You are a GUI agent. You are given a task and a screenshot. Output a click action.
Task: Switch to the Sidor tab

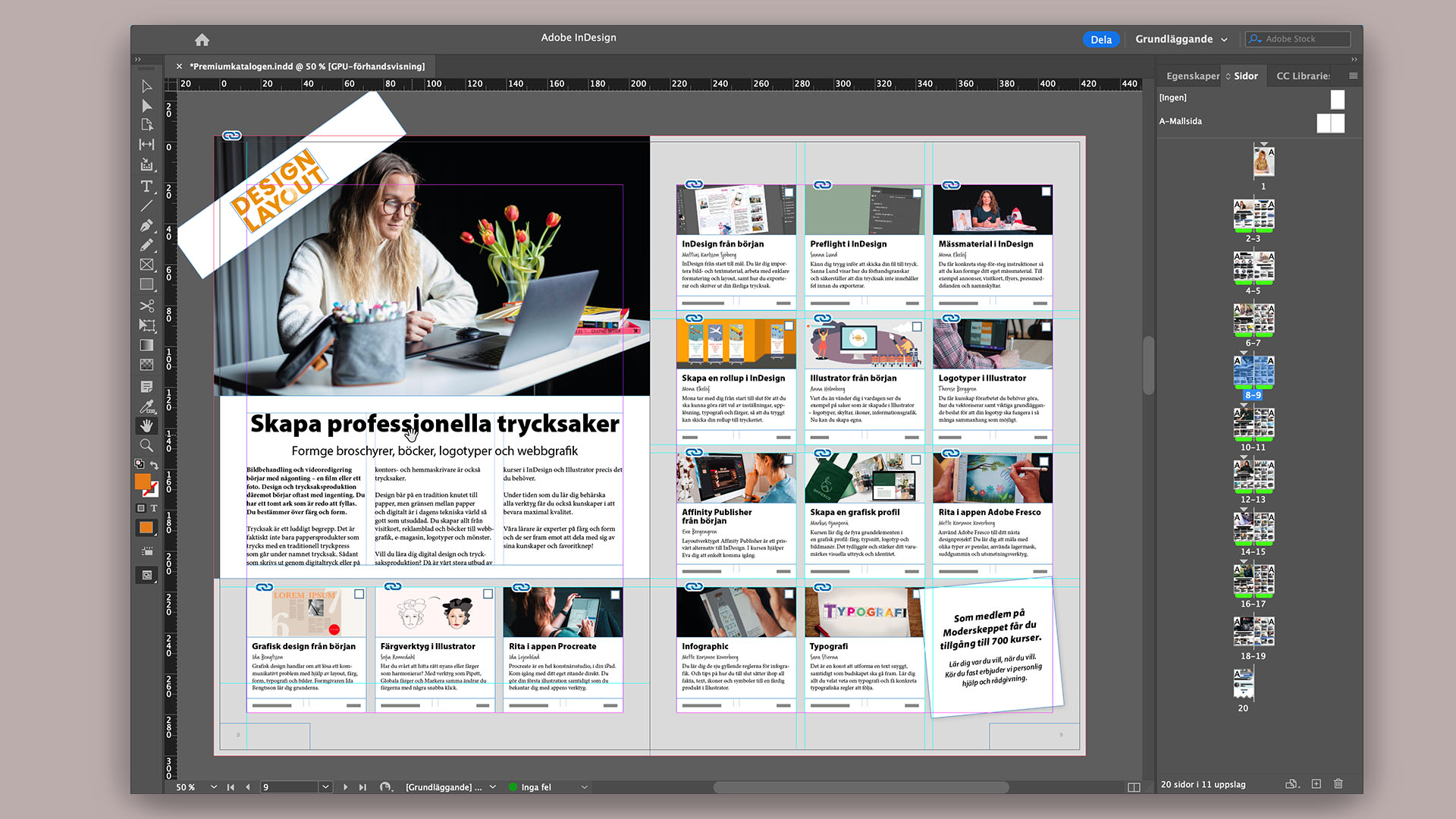1245,76
